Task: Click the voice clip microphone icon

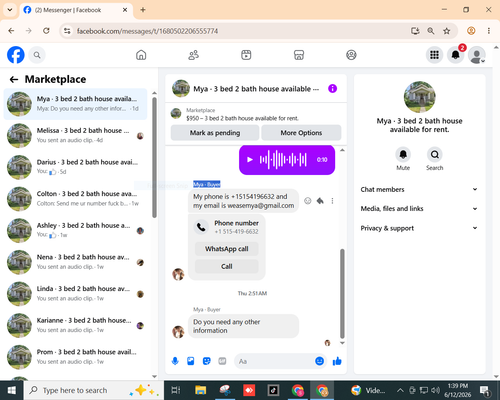Action: click(175, 361)
